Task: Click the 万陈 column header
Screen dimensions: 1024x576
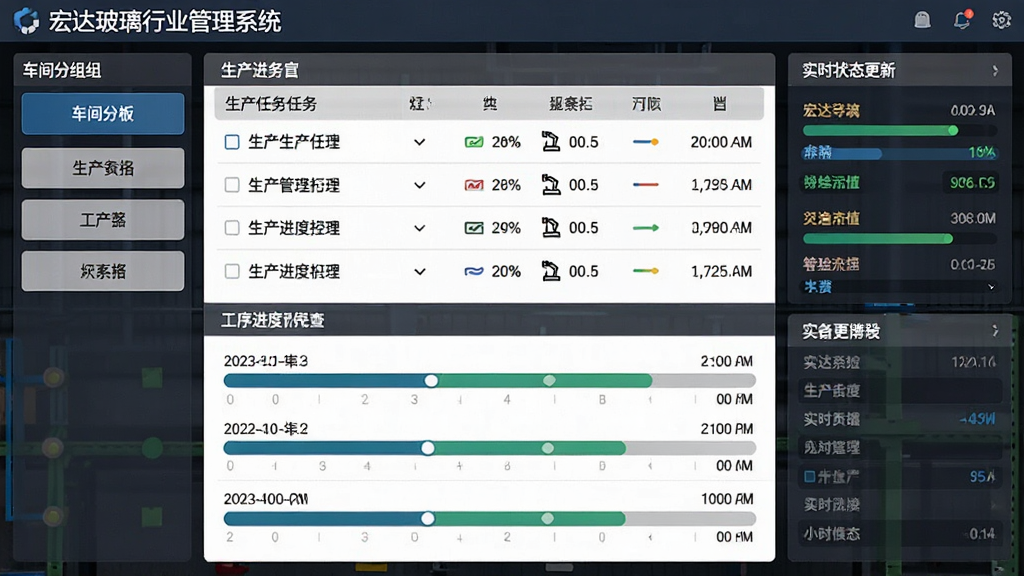Action: [x=646, y=104]
